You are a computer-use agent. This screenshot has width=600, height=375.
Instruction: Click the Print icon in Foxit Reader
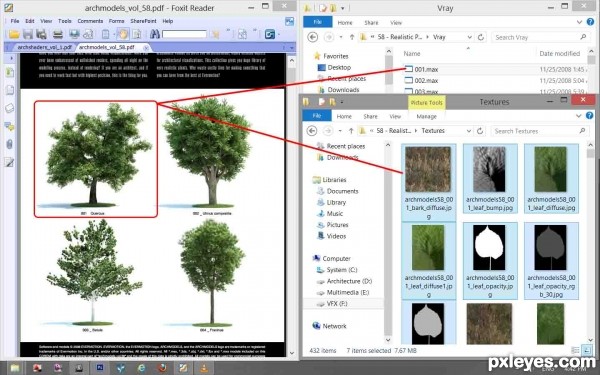(x=58, y=34)
